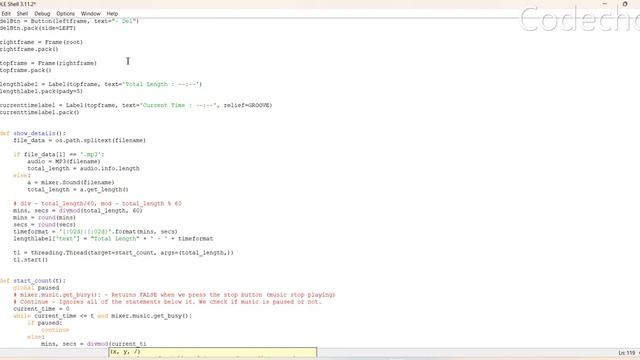
Task: Click the 'mins = round(mins)' line
Action: (x=44, y=218)
